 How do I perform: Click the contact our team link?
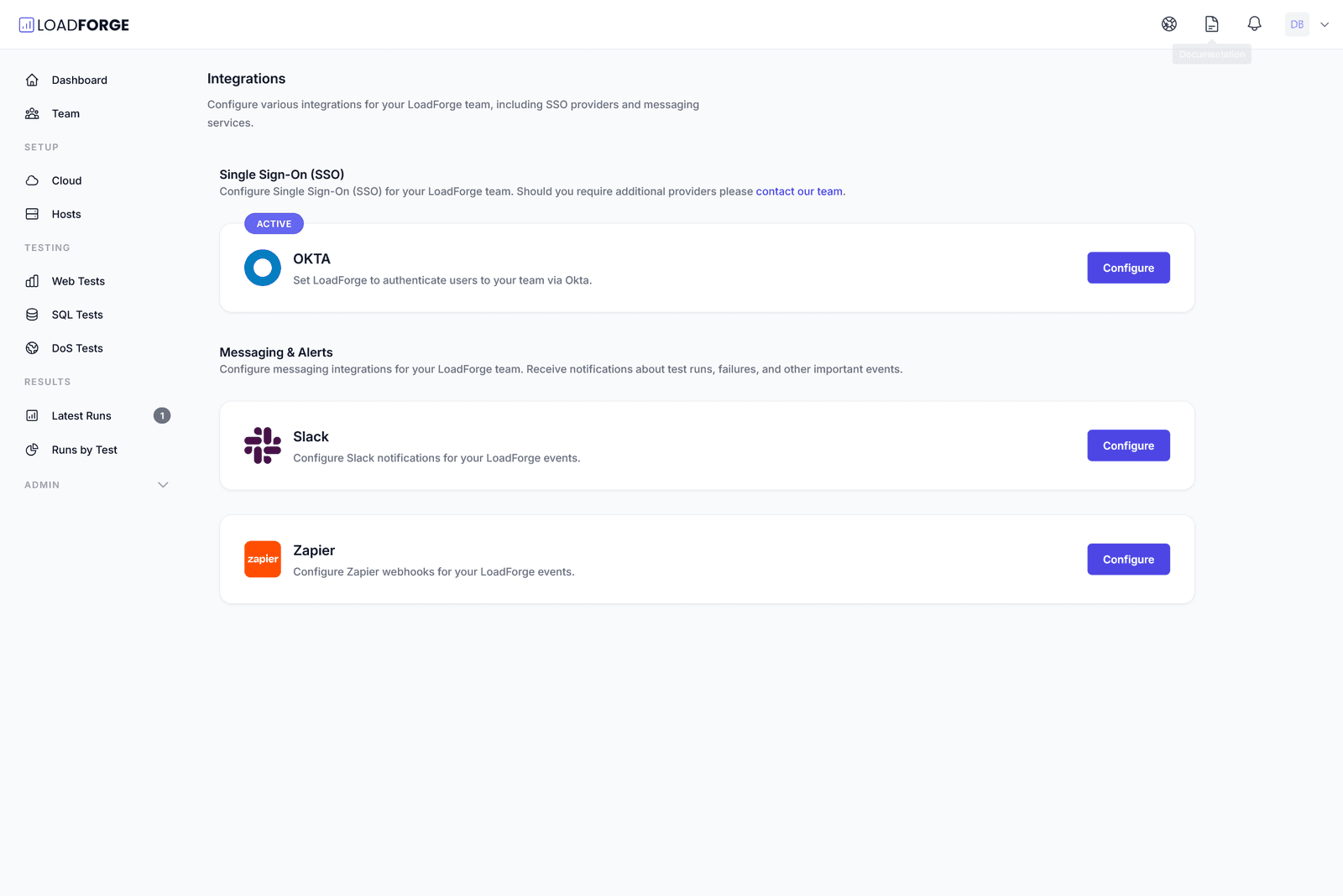click(x=798, y=191)
